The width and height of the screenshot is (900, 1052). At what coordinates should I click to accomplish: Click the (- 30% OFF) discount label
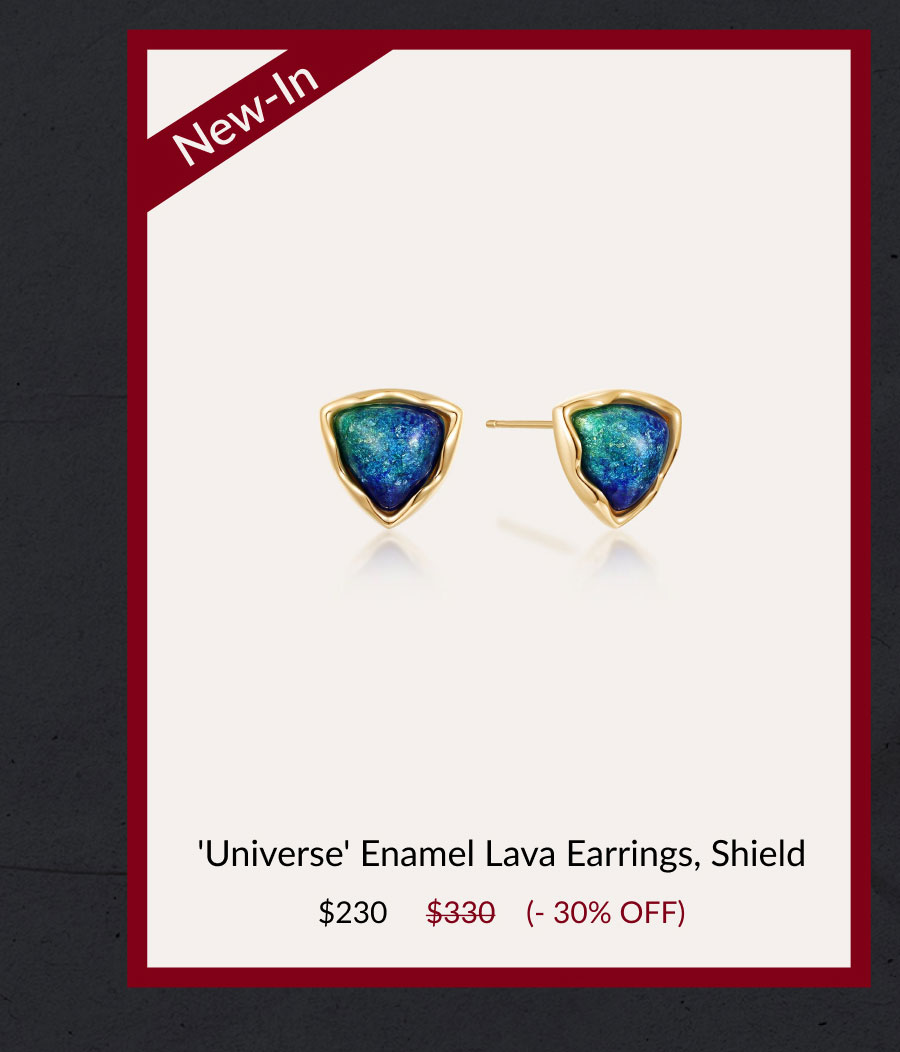(x=605, y=912)
